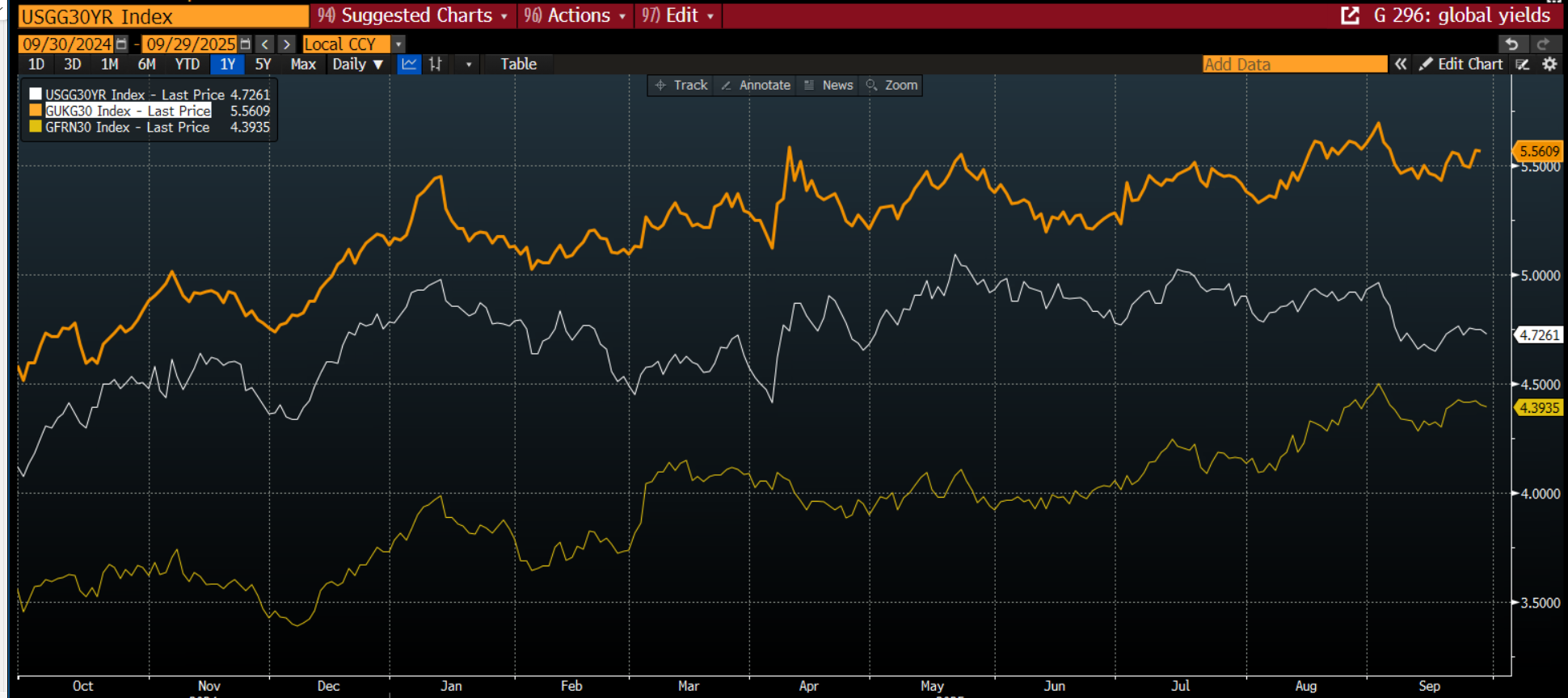Open chart settings gear icon

(1549, 64)
